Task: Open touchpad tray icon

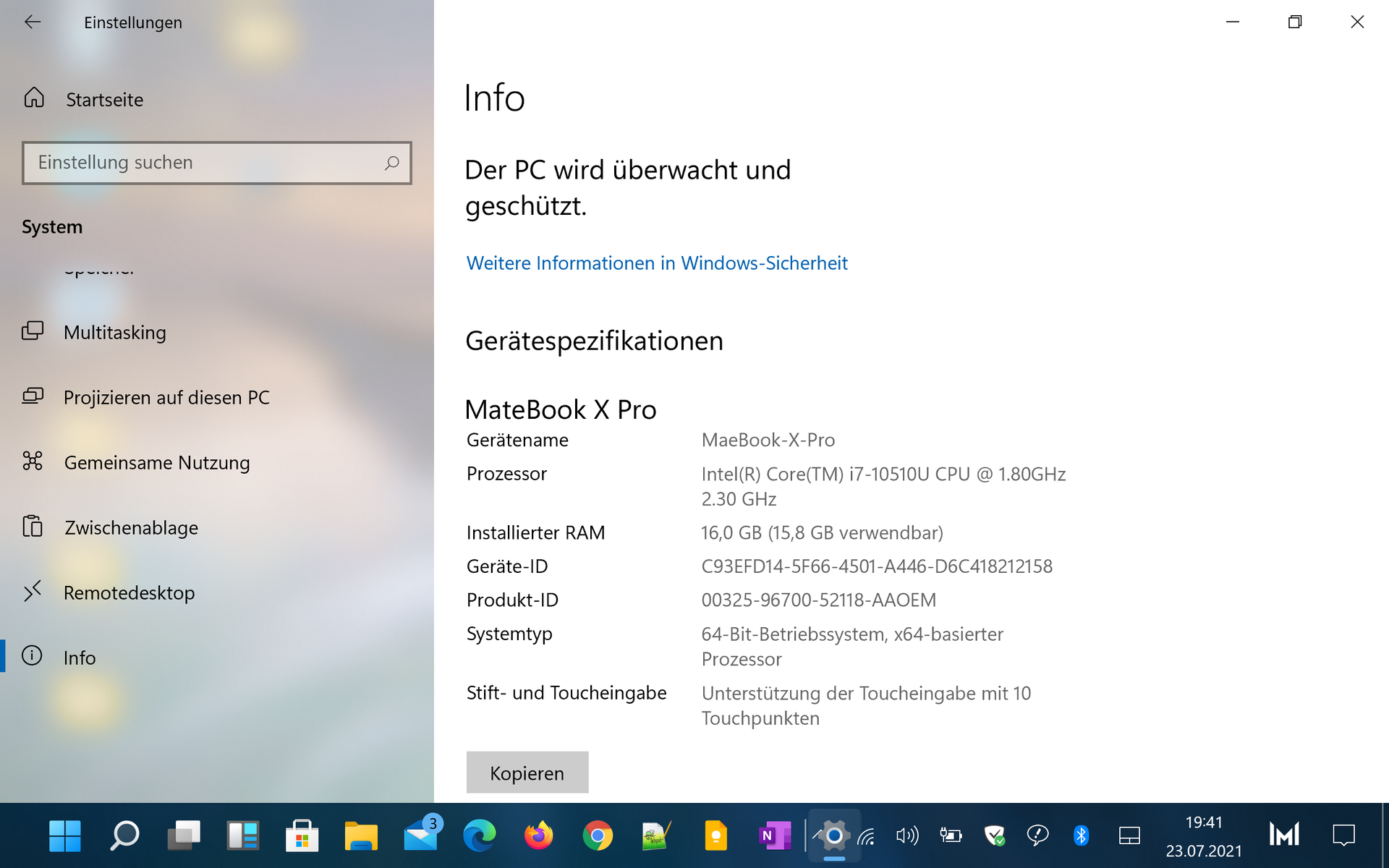Action: pos(1129,836)
